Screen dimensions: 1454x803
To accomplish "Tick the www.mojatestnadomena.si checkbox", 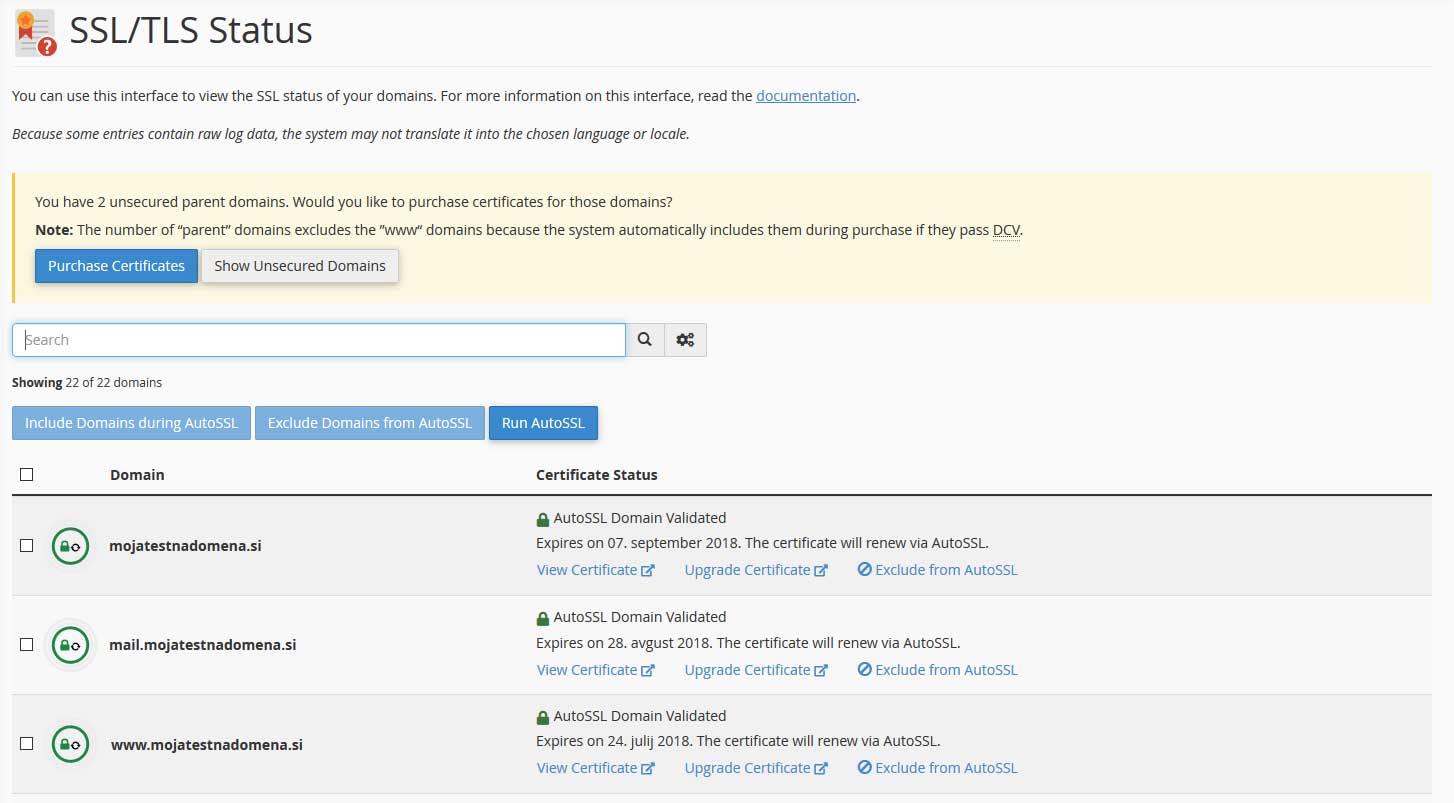I will [27, 744].
